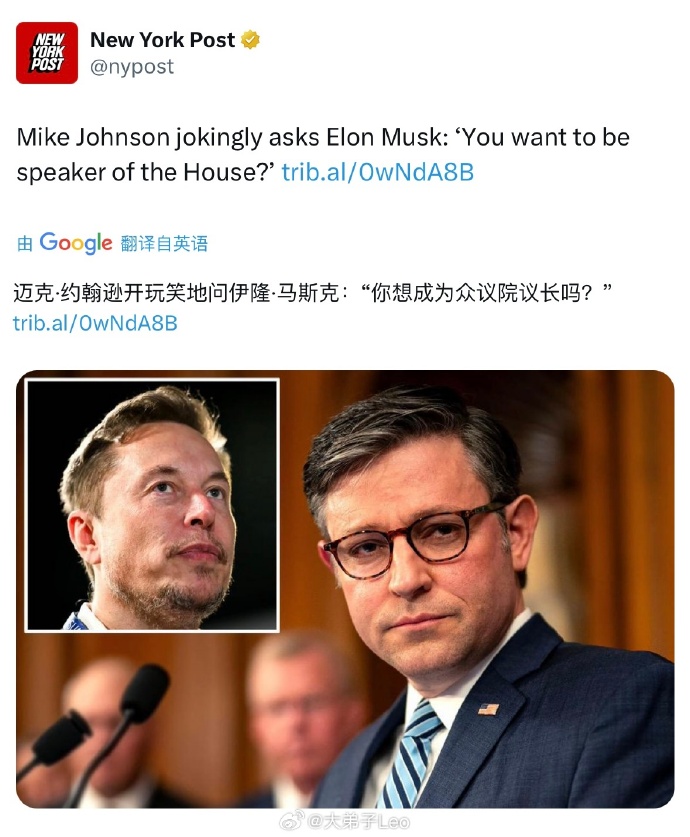Open the New York Post profile avatar
Viewport: 690px width, 837px height.
pos(47,53)
